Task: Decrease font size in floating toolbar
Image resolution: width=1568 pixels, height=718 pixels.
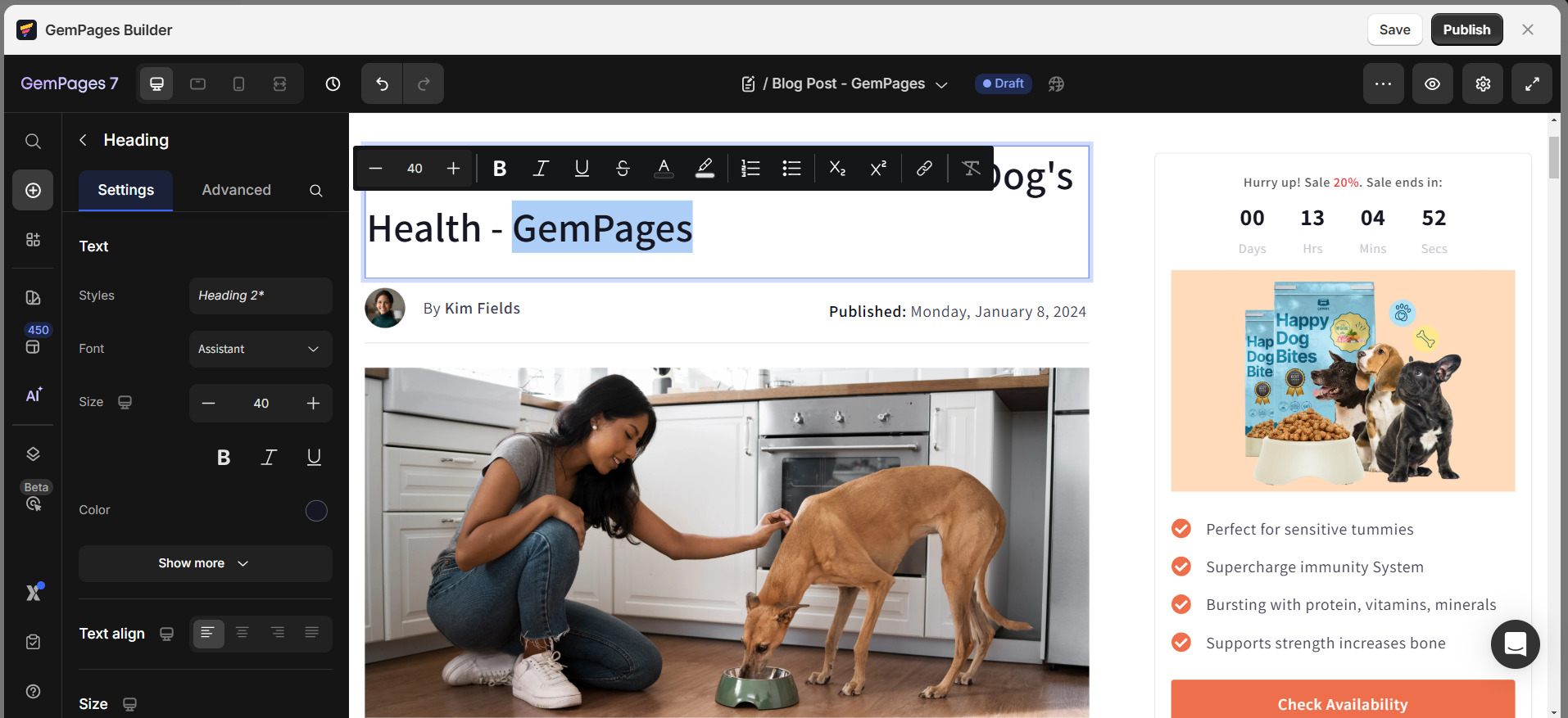Action: (376, 169)
